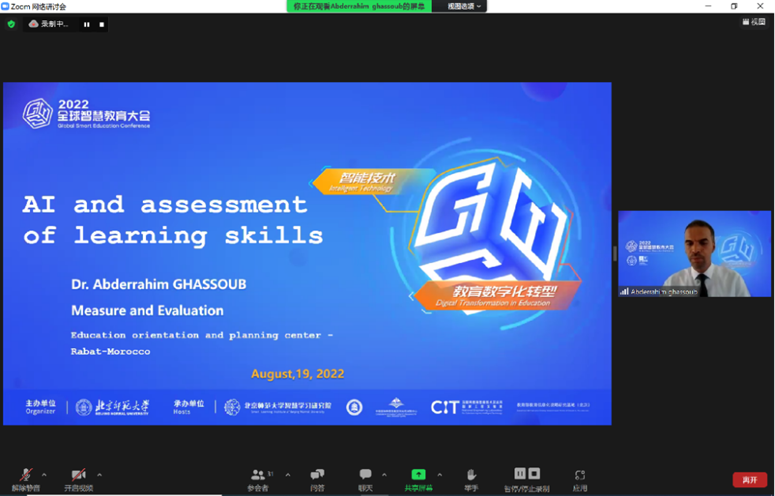Open the Q&A panel
This screenshot has height=496, width=775.
click(x=317, y=478)
